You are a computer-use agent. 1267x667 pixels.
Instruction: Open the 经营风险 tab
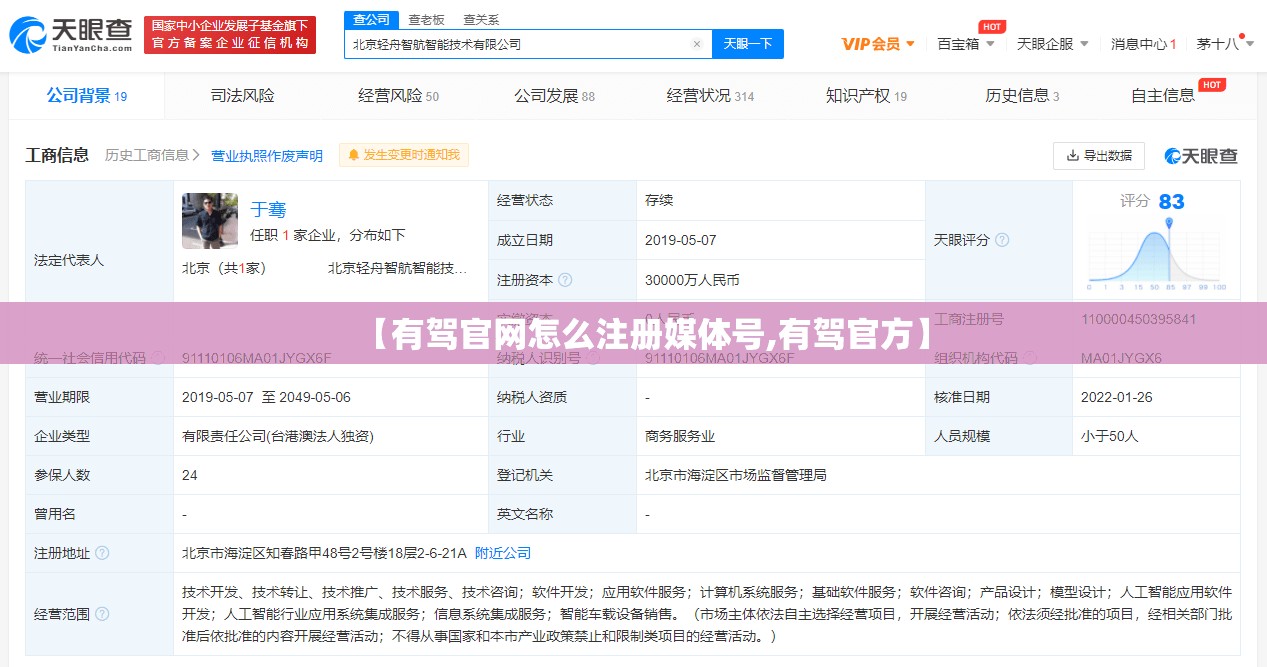(398, 96)
